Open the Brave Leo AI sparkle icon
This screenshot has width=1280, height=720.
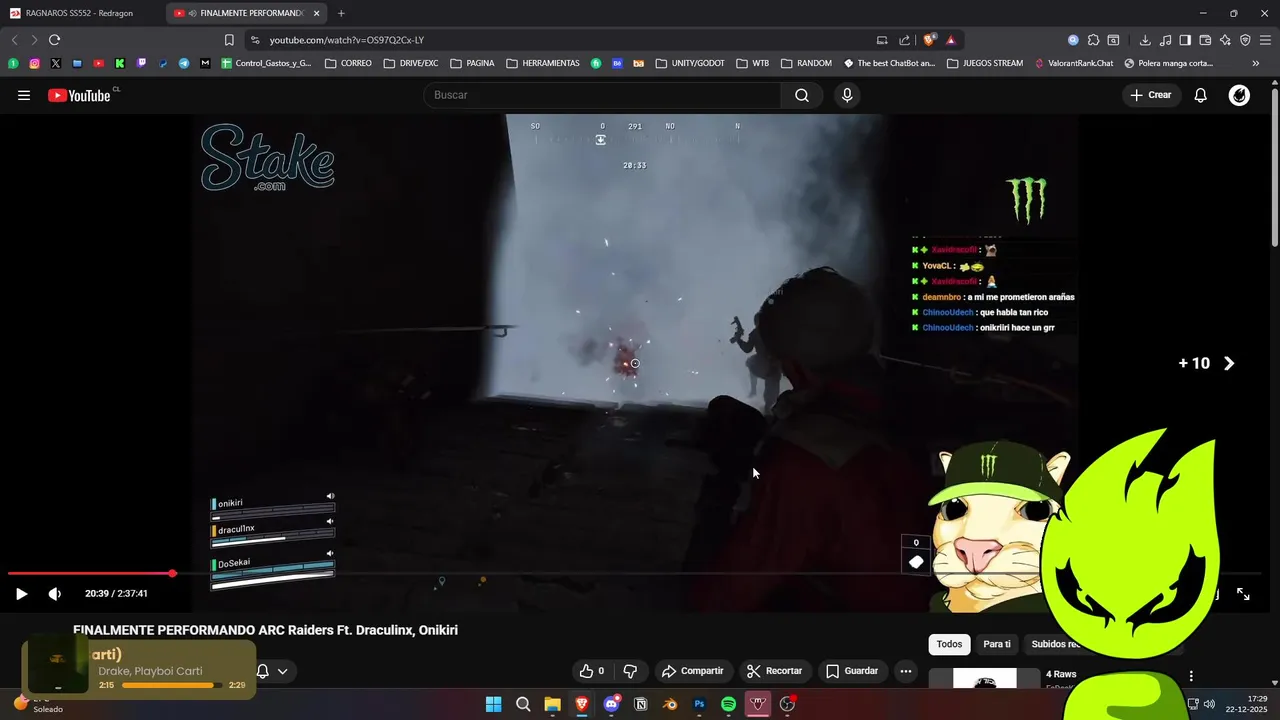click(1225, 40)
